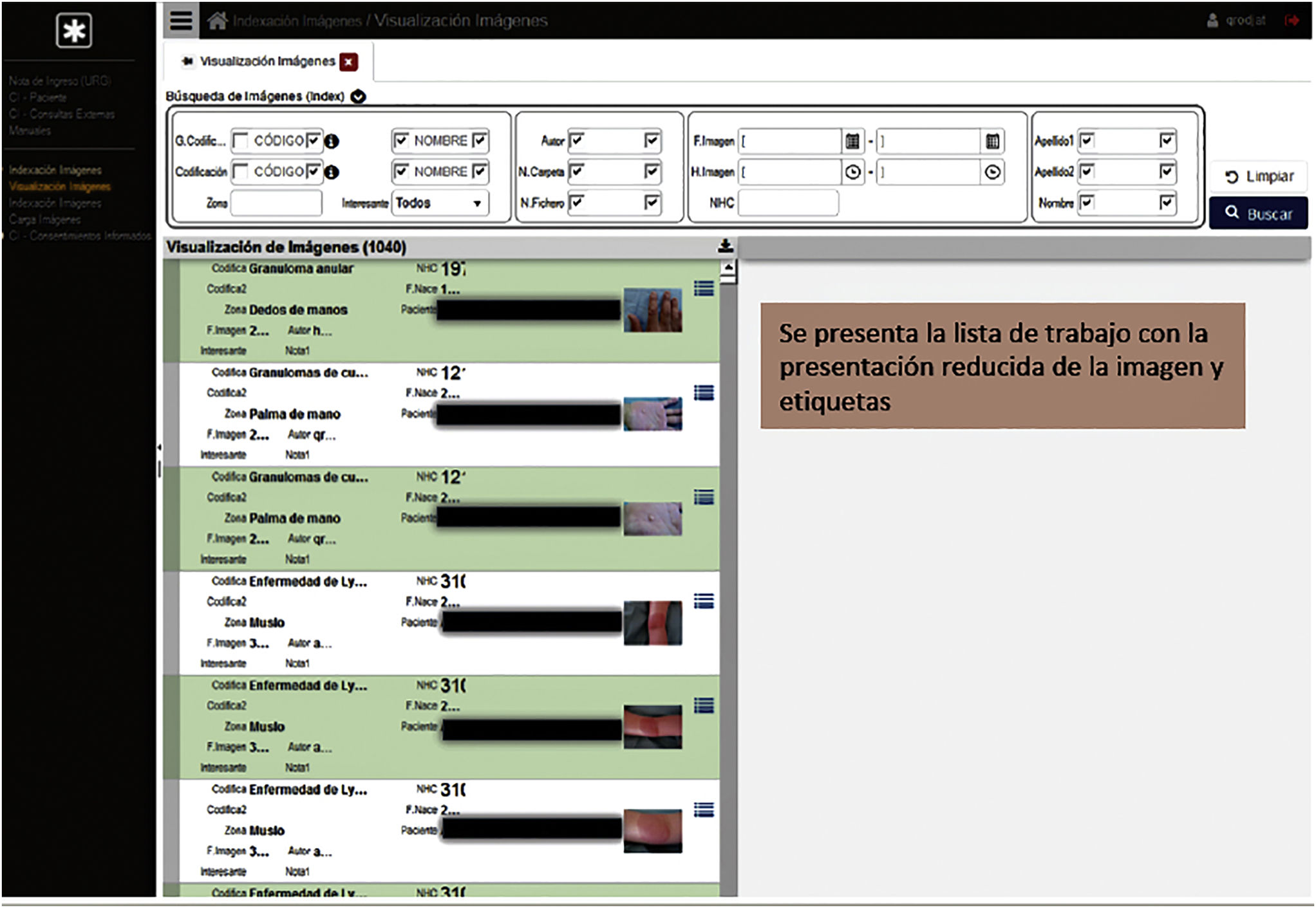
Task: Open the H.Imagen end time clock icon
Action: coord(993,172)
